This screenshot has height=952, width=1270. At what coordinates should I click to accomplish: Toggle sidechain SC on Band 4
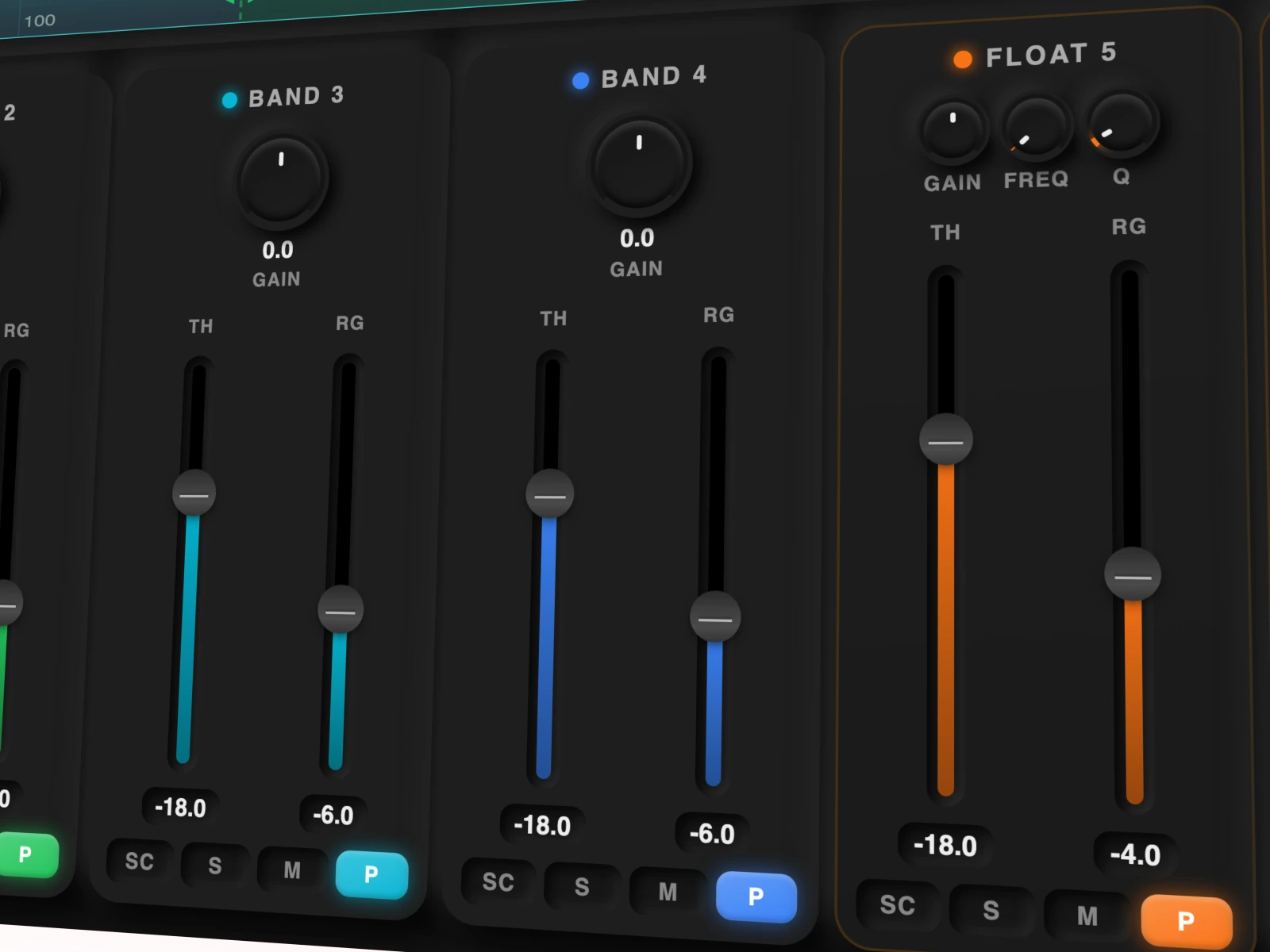(x=498, y=881)
